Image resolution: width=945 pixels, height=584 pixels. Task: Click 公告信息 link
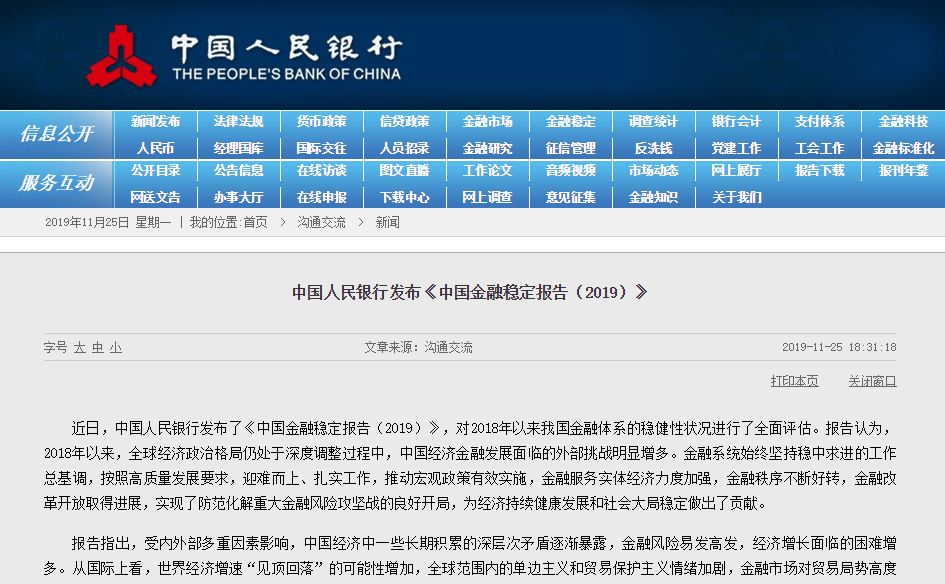[239, 171]
